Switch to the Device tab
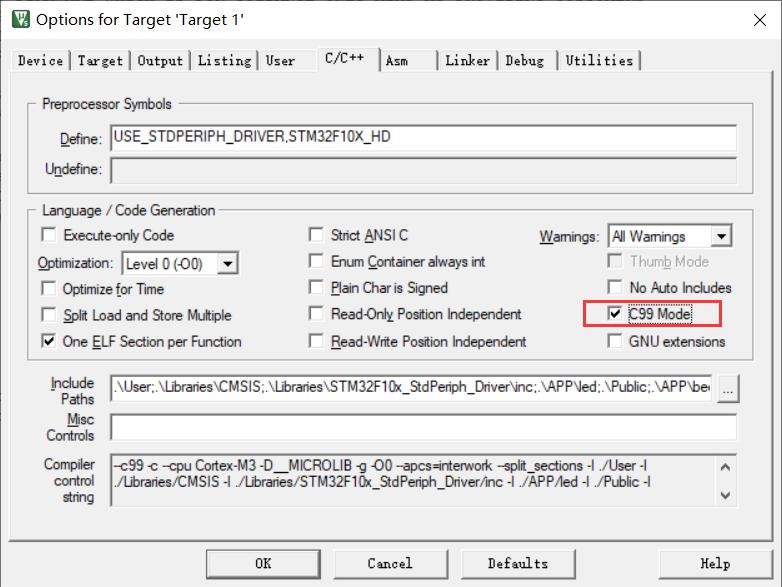This screenshot has width=782, height=587. [40, 61]
